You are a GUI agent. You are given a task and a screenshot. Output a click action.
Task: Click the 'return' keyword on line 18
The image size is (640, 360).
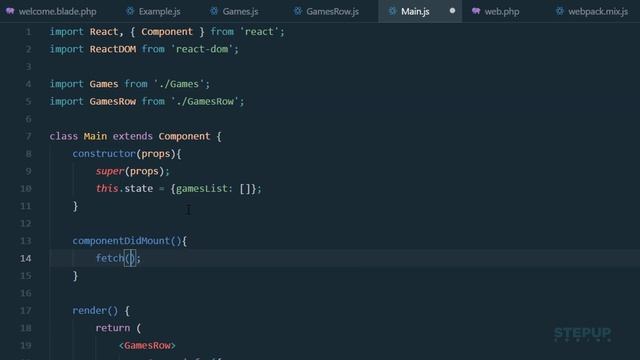coord(113,328)
